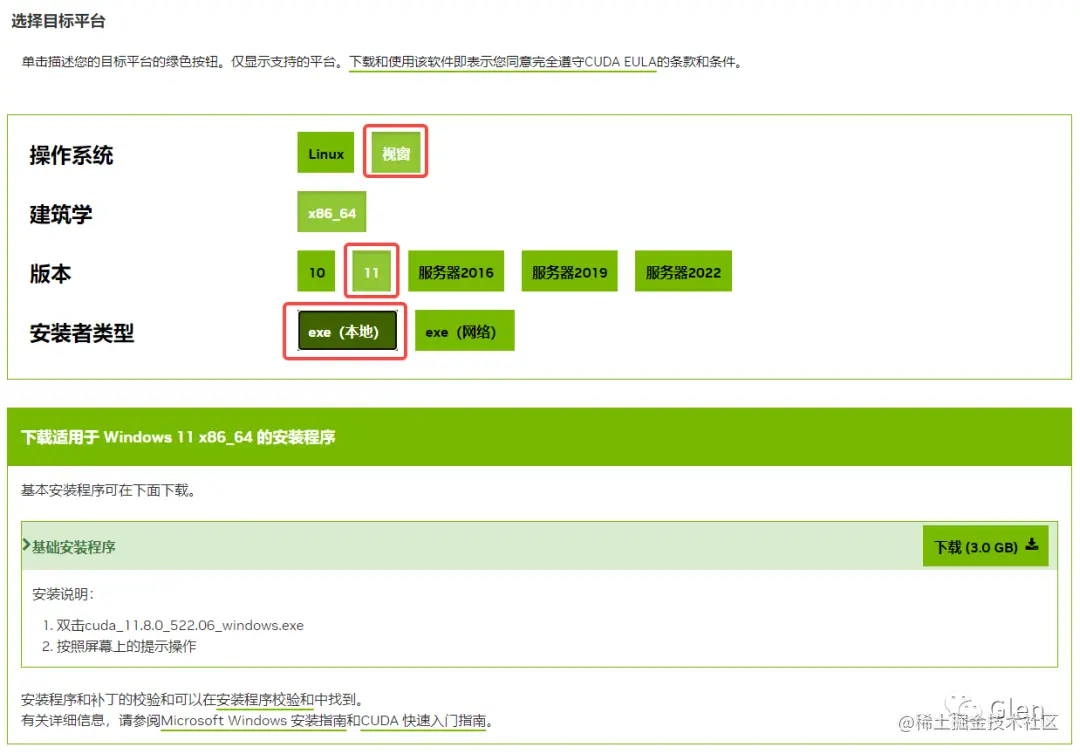Click the text 基本安装程序可在下面下载。
Screen dimensions: 1080x754
click(108, 490)
